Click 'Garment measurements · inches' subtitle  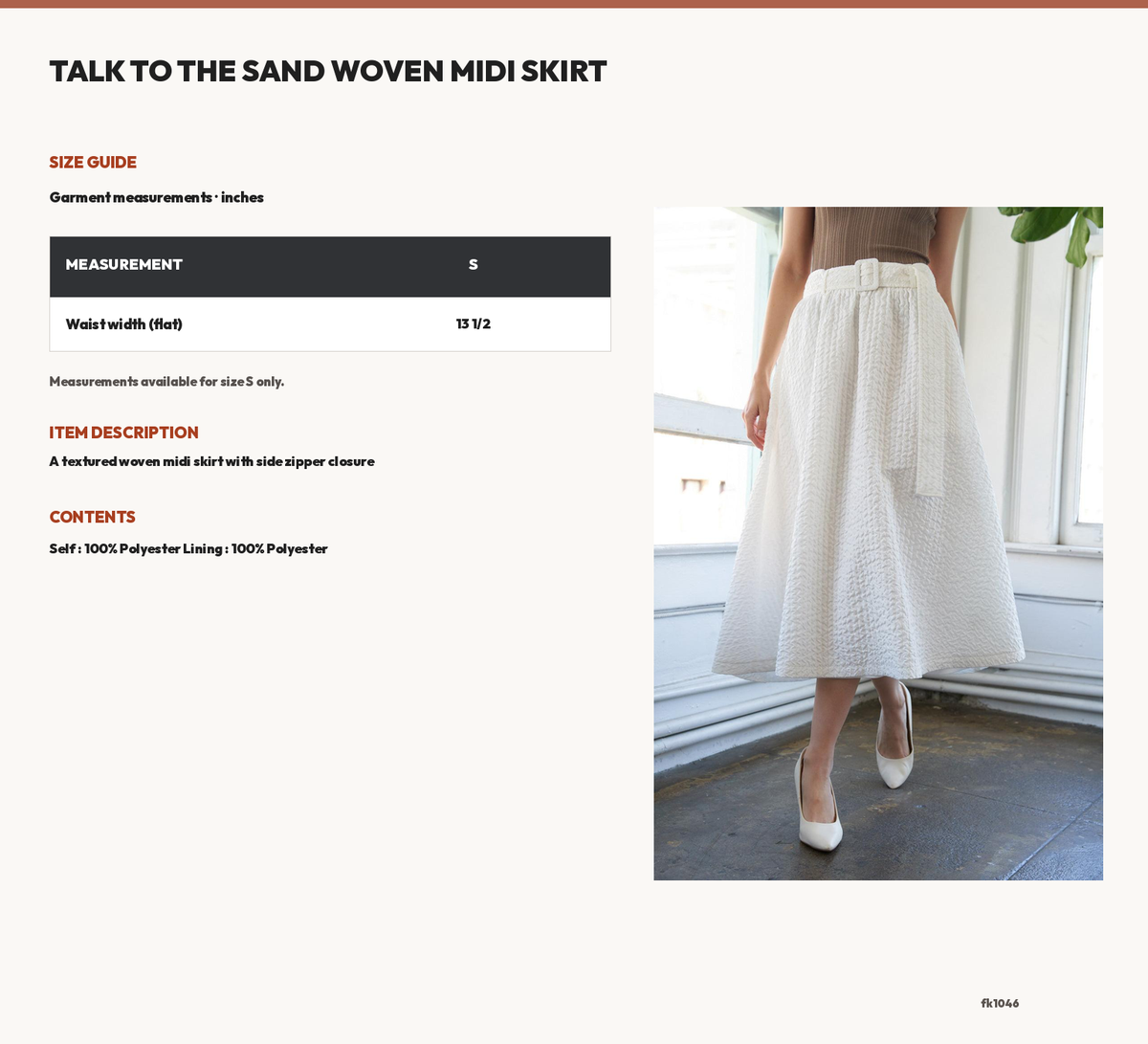click(x=157, y=197)
